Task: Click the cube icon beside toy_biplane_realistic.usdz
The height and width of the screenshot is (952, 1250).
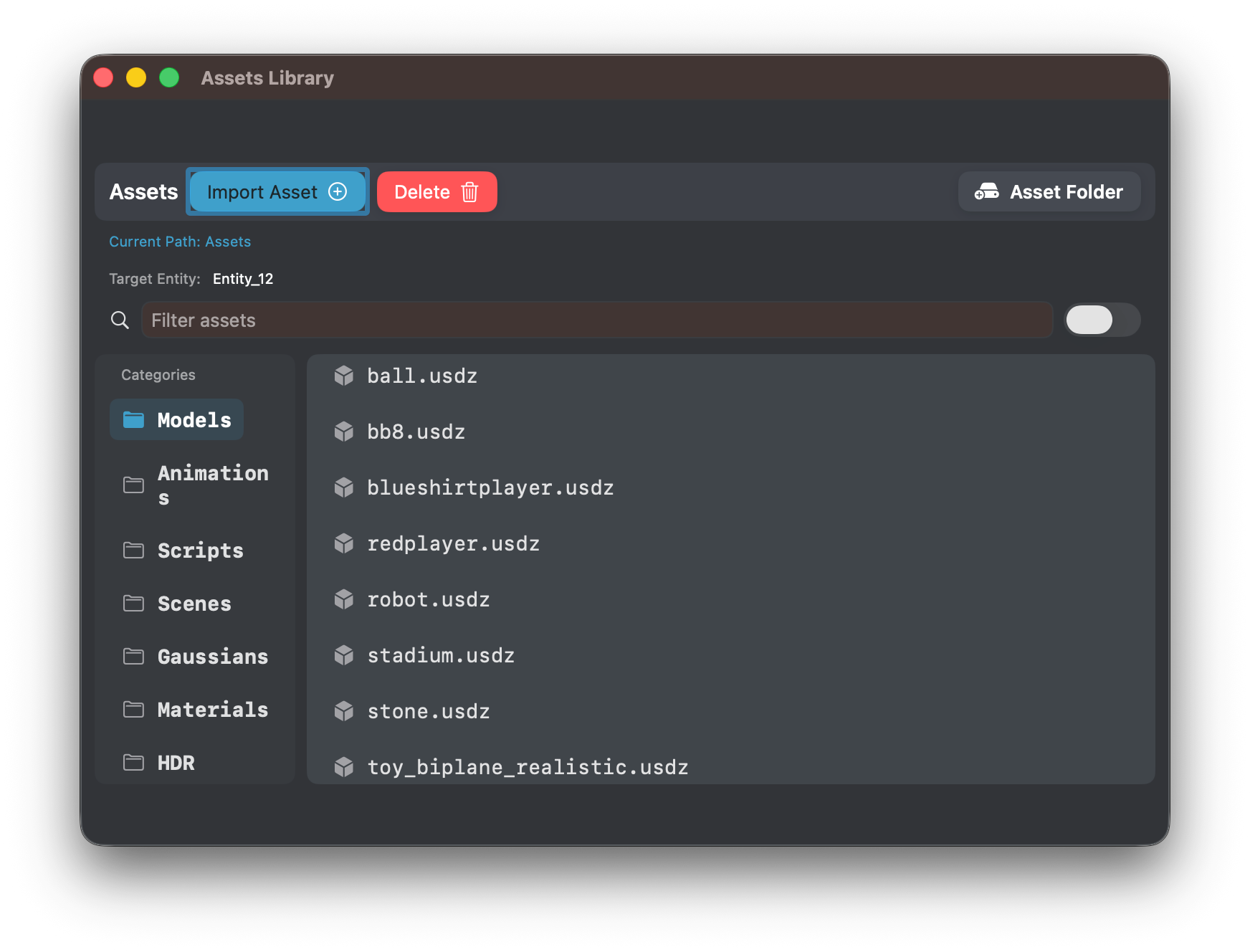Action: tap(345, 766)
